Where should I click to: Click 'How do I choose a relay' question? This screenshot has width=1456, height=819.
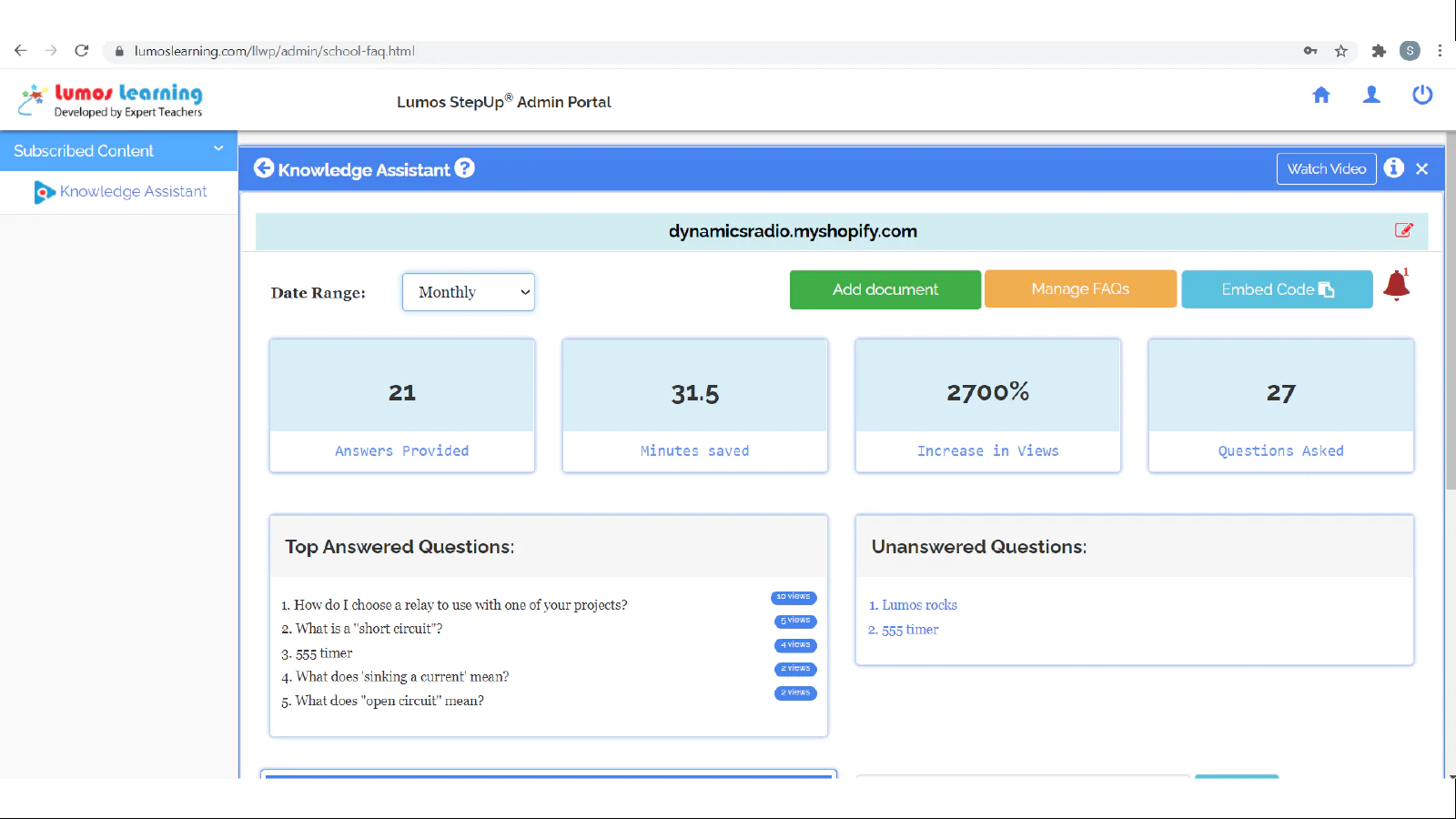[x=460, y=605]
